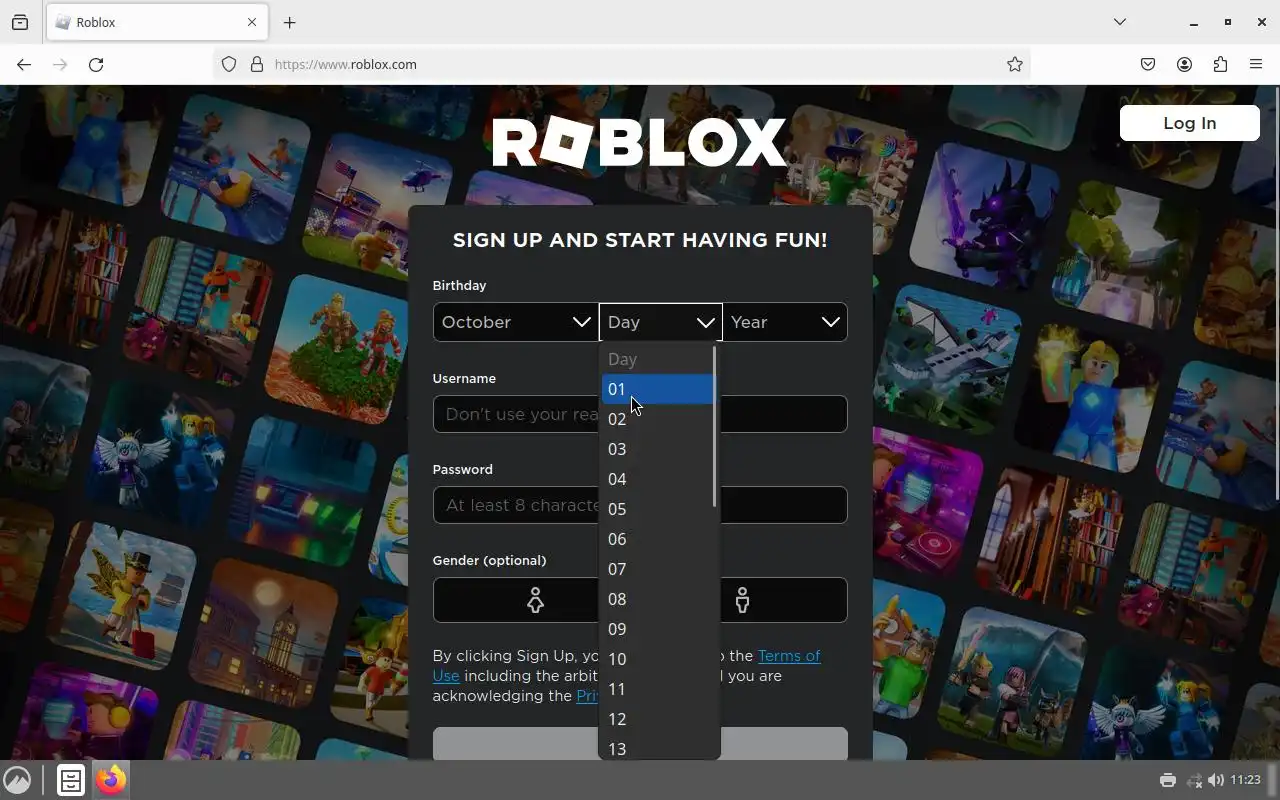
Task: Open the Pocket save icon
Action: pyautogui.click(x=1148, y=64)
